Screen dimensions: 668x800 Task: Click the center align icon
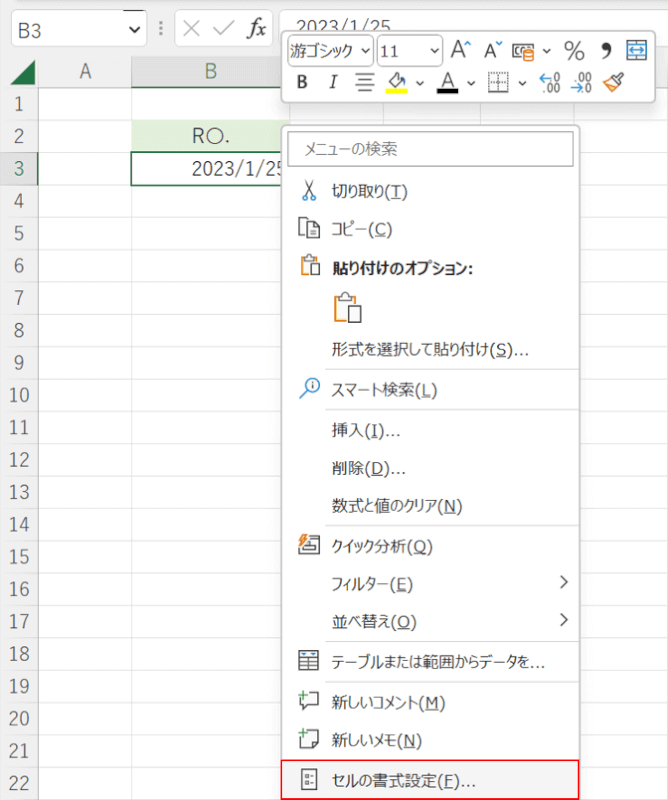coord(364,82)
